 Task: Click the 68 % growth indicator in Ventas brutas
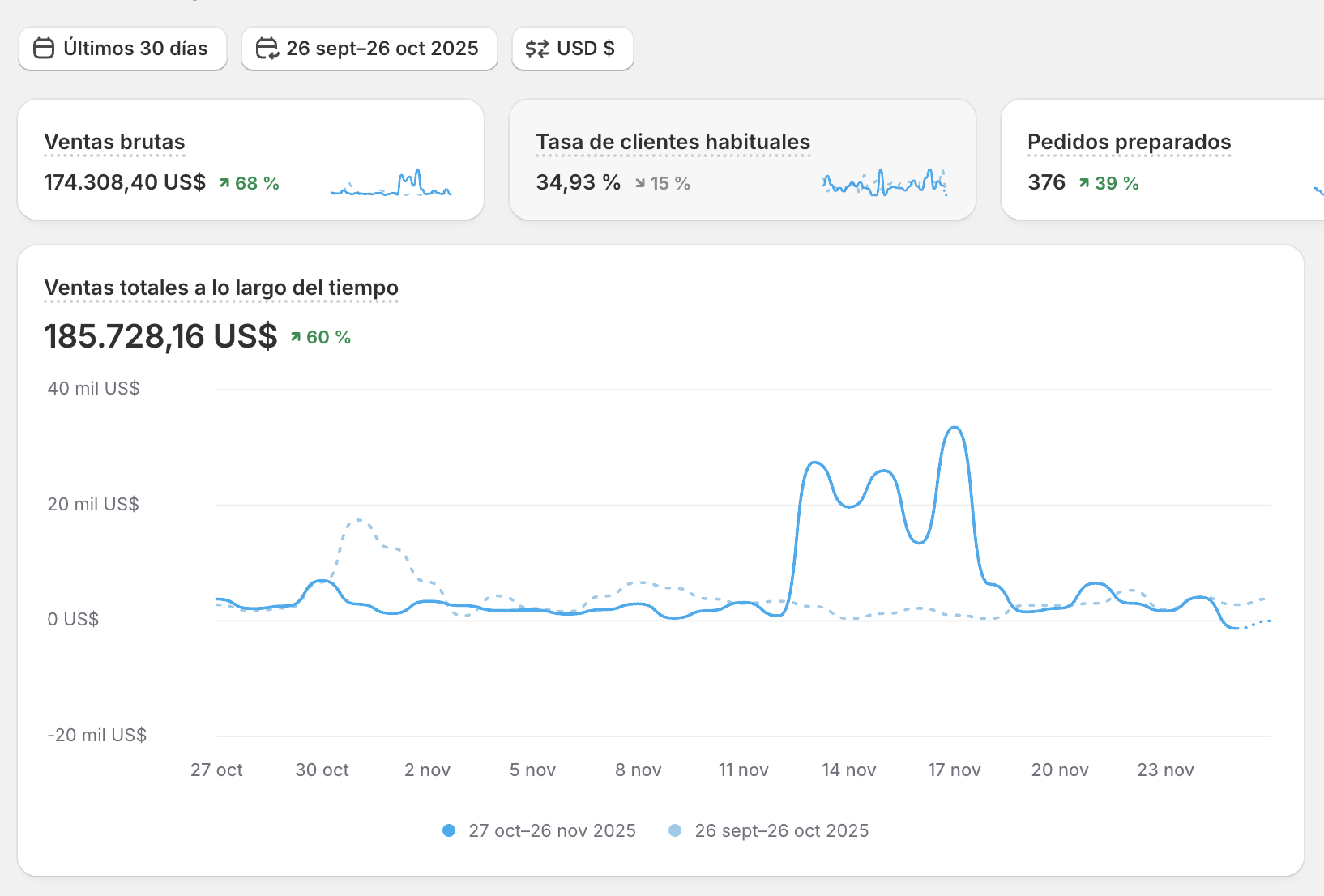click(x=250, y=183)
